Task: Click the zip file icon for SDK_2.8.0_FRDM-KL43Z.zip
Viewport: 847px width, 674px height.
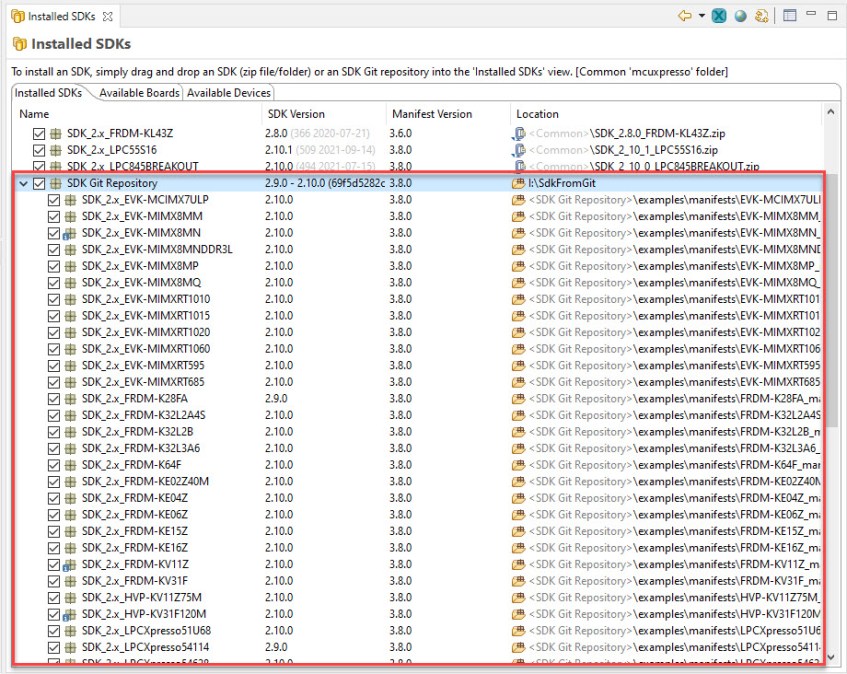Action: pyautogui.click(x=519, y=134)
